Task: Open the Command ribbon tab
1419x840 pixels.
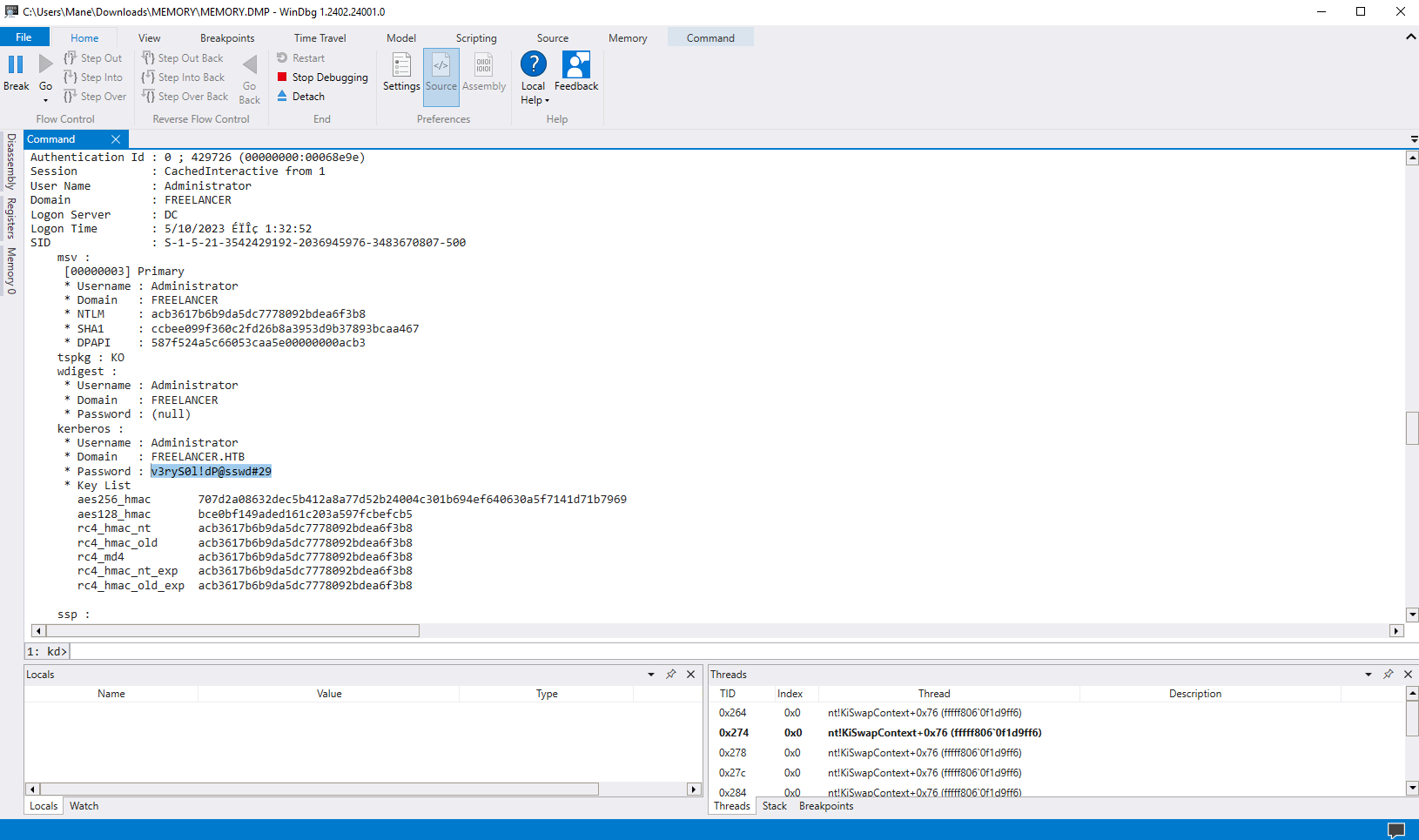Action: point(710,38)
